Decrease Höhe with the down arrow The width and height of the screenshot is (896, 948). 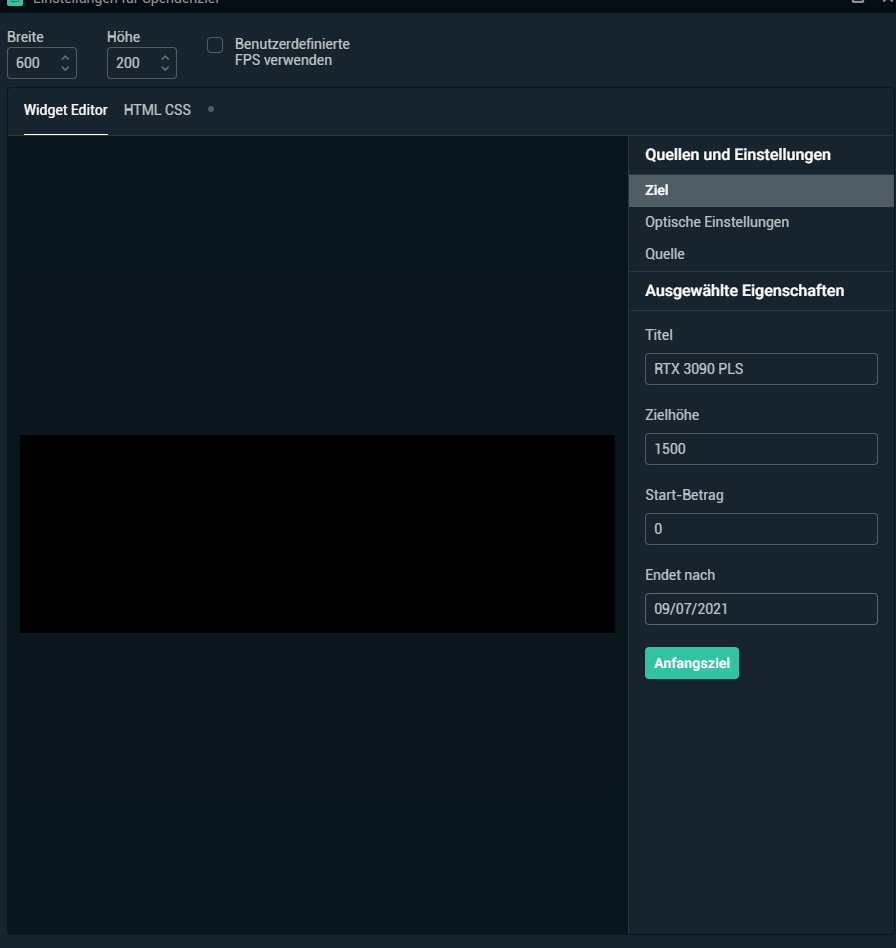point(165,69)
